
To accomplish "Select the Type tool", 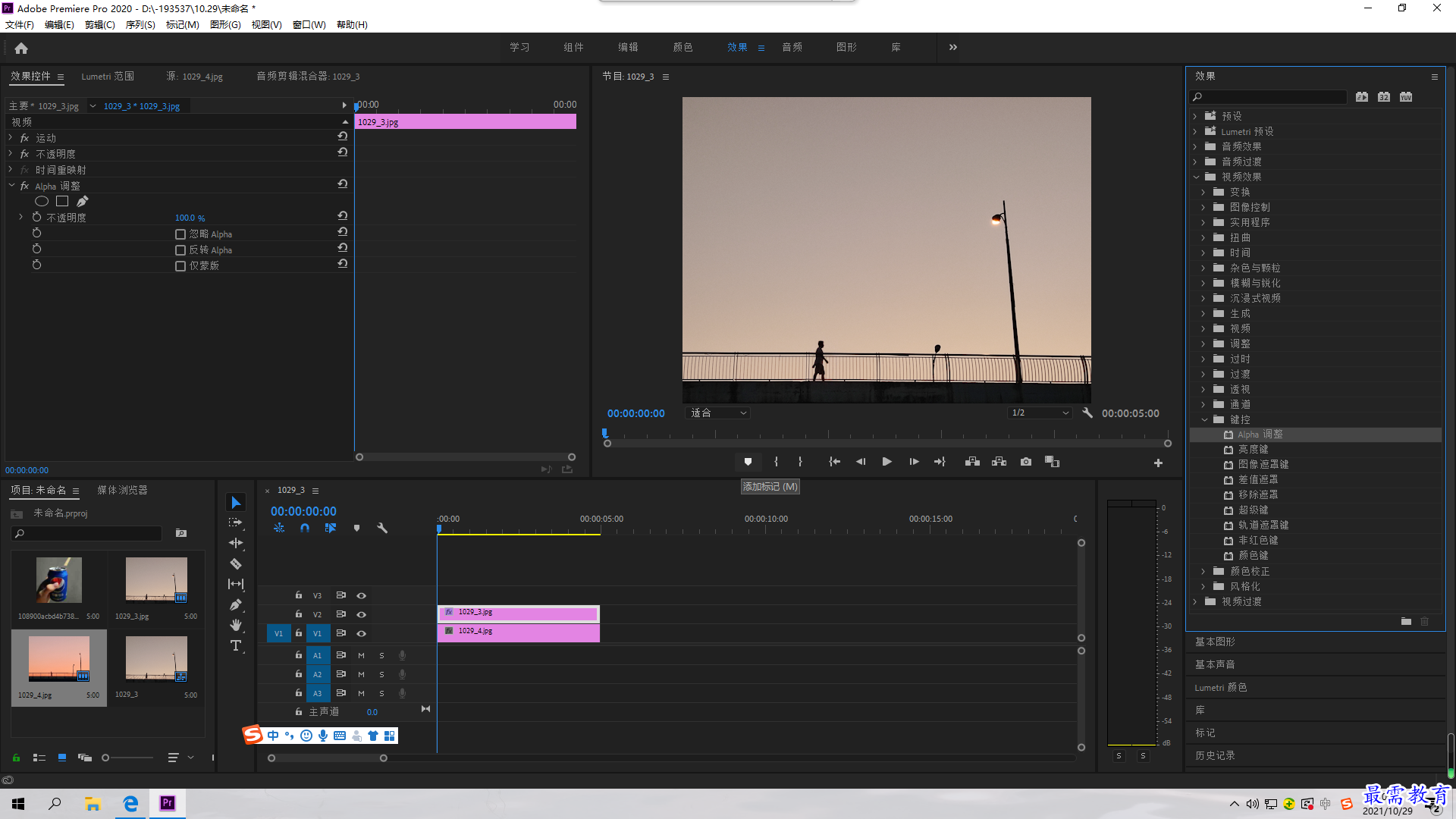I will 236,645.
